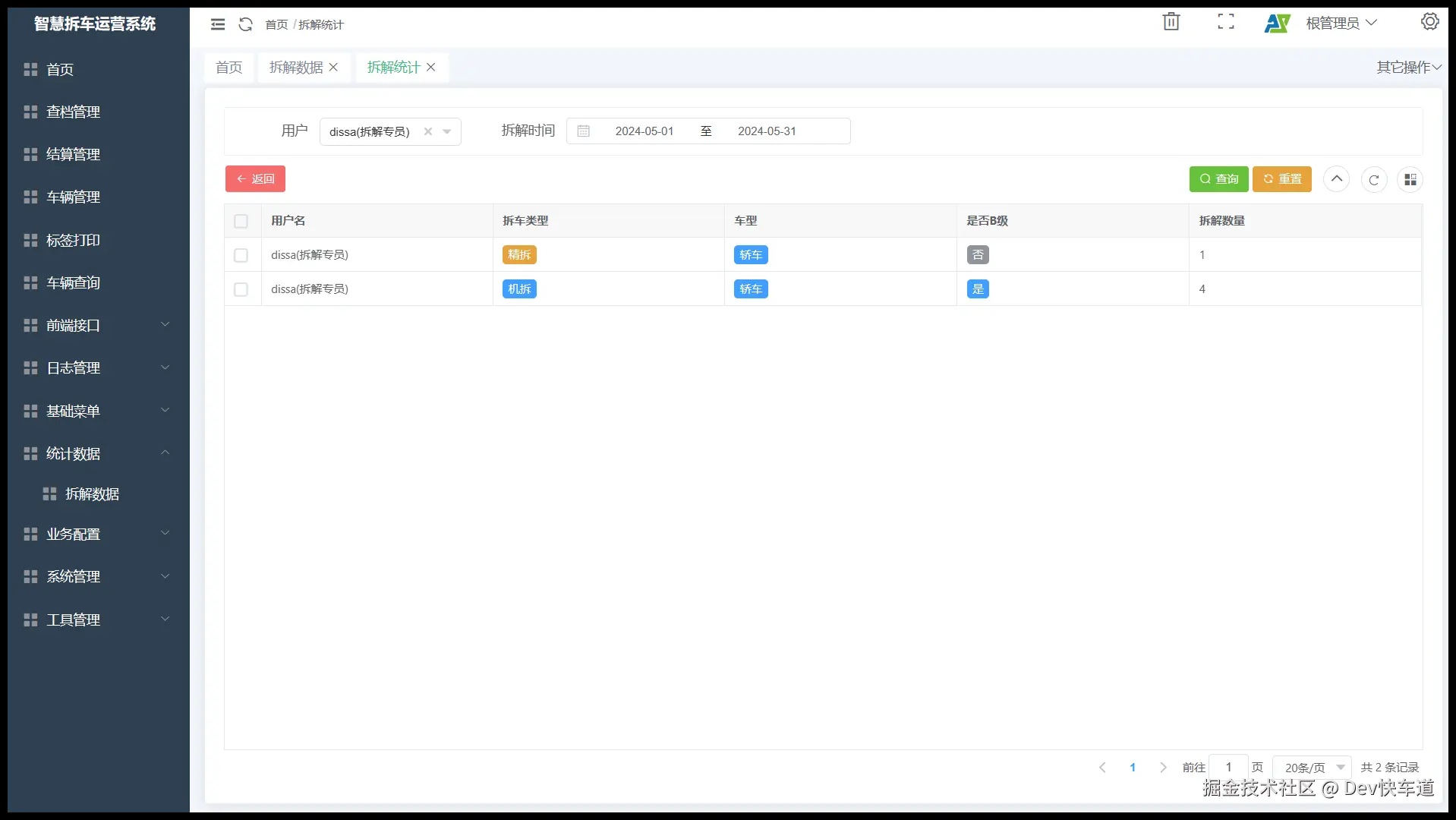Open the 用户 dropdown selector

point(390,131)
